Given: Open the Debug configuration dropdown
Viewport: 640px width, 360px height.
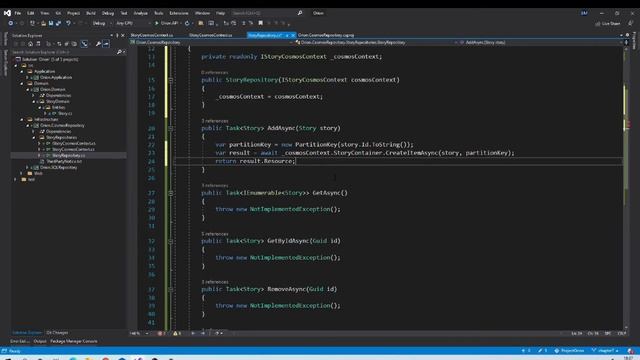Looking at the screenshot, I should pos(101,23).
